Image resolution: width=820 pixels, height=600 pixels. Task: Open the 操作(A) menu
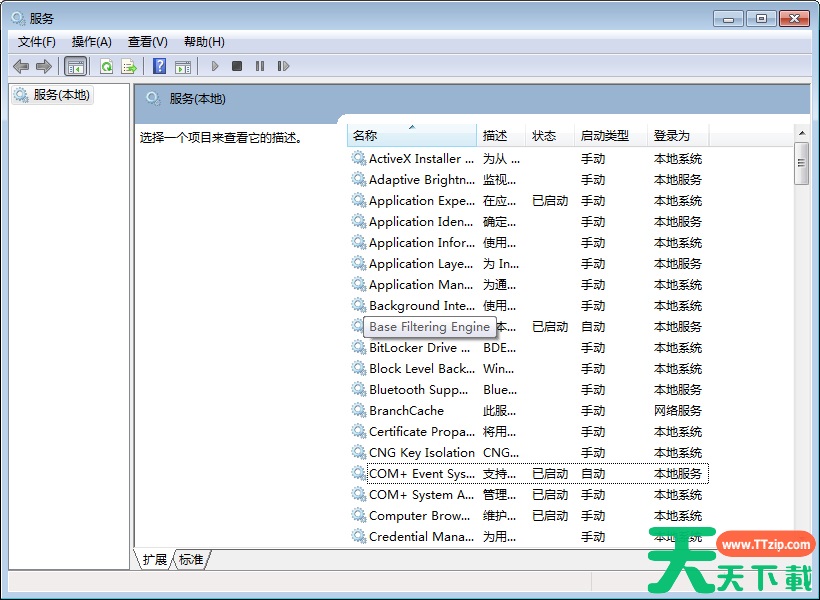click(x=92, y=41)
